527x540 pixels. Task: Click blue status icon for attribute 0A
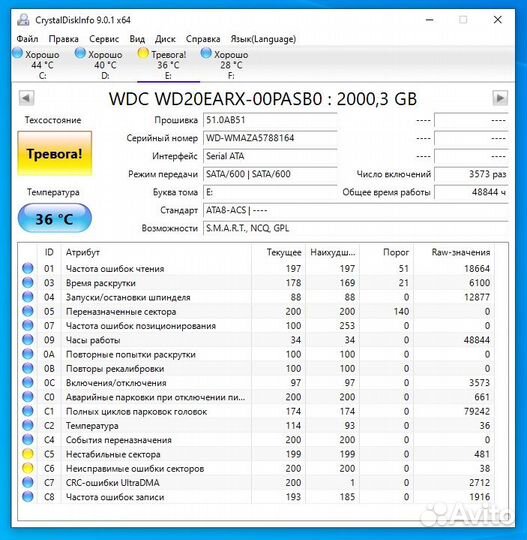pos(28,354)
